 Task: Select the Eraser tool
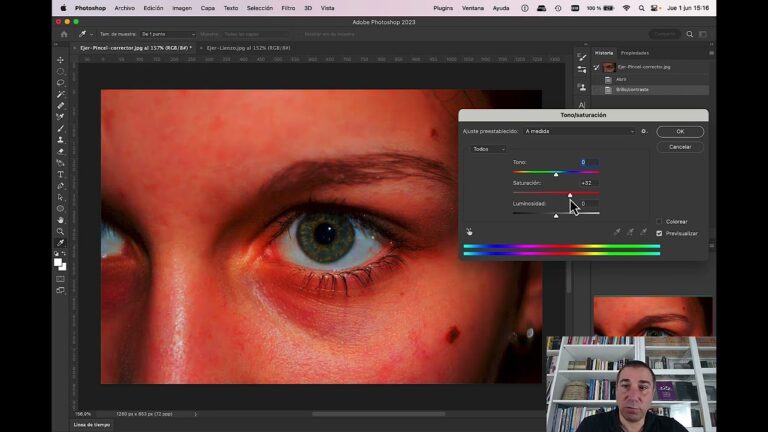60,152
